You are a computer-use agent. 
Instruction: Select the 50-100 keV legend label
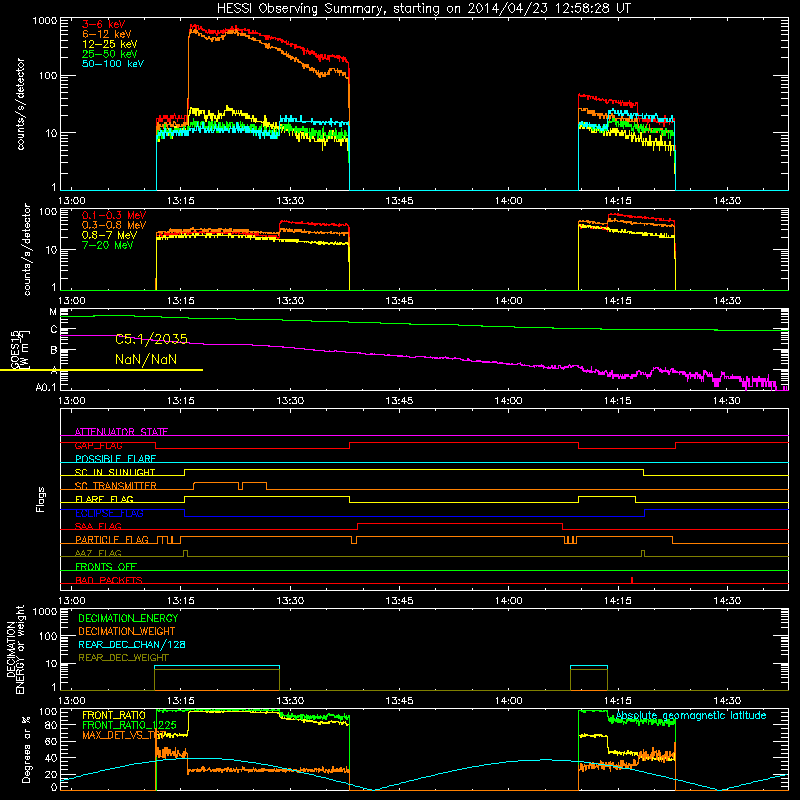(112, 64)
